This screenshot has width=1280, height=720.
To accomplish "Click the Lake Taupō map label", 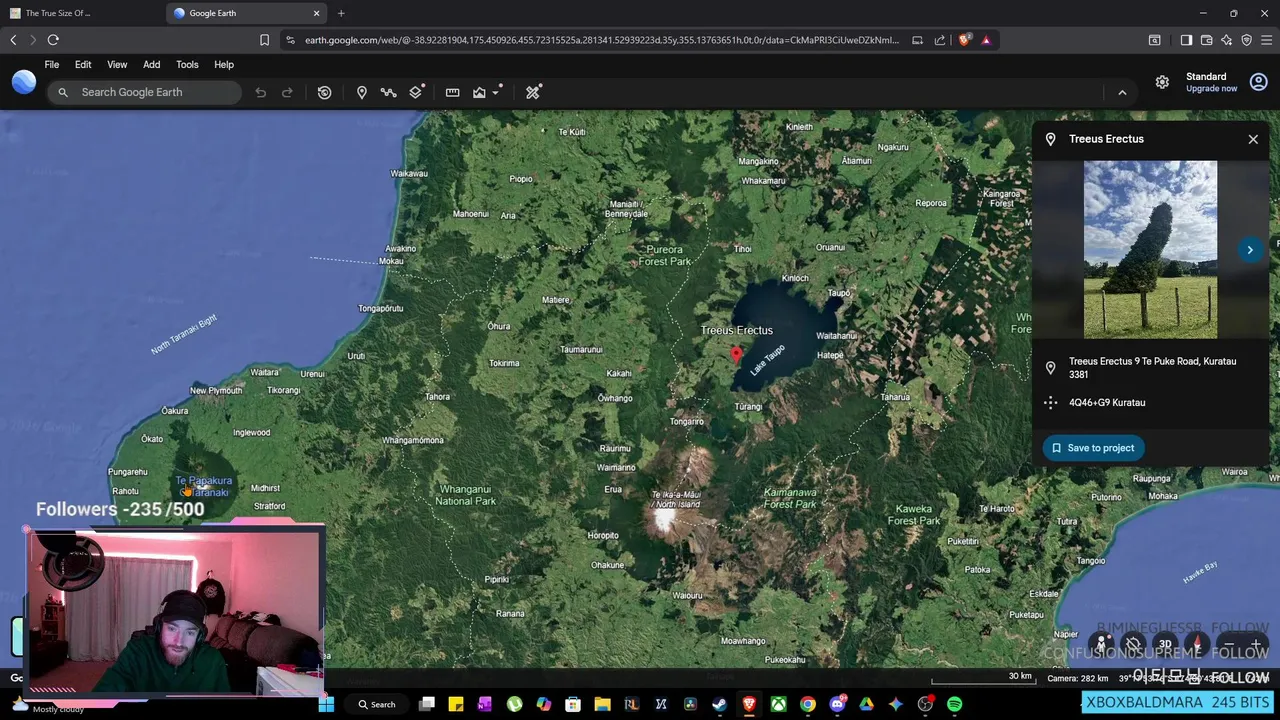I will 768,359.
